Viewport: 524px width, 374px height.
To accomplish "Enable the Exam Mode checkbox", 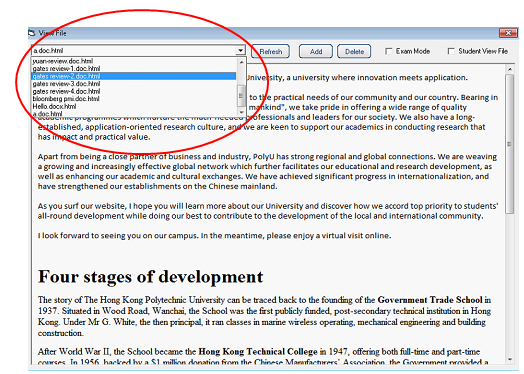I will coord(389,51).
